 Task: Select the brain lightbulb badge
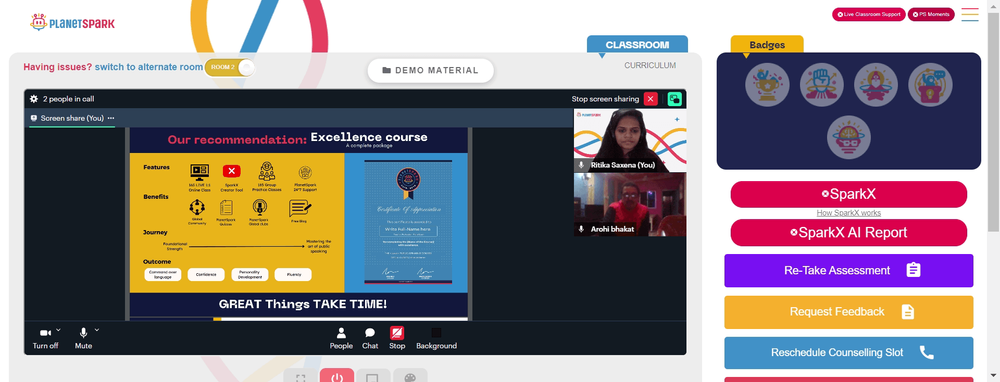point(849,137)
